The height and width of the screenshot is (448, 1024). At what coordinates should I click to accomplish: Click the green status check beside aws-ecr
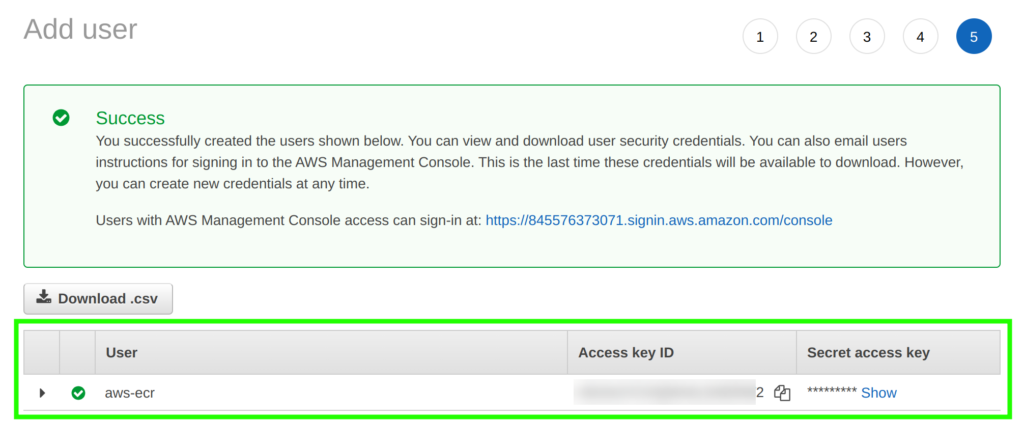[78, 393]
